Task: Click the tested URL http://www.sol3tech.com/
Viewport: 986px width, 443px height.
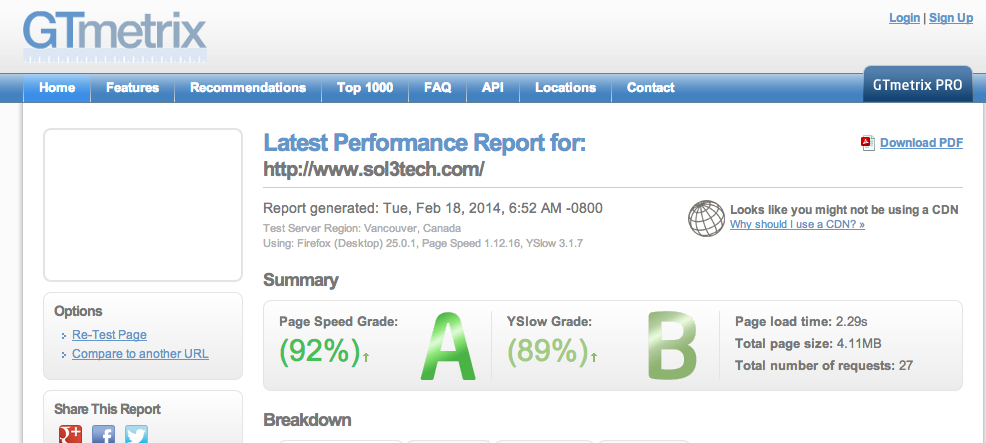Action: 374,169
